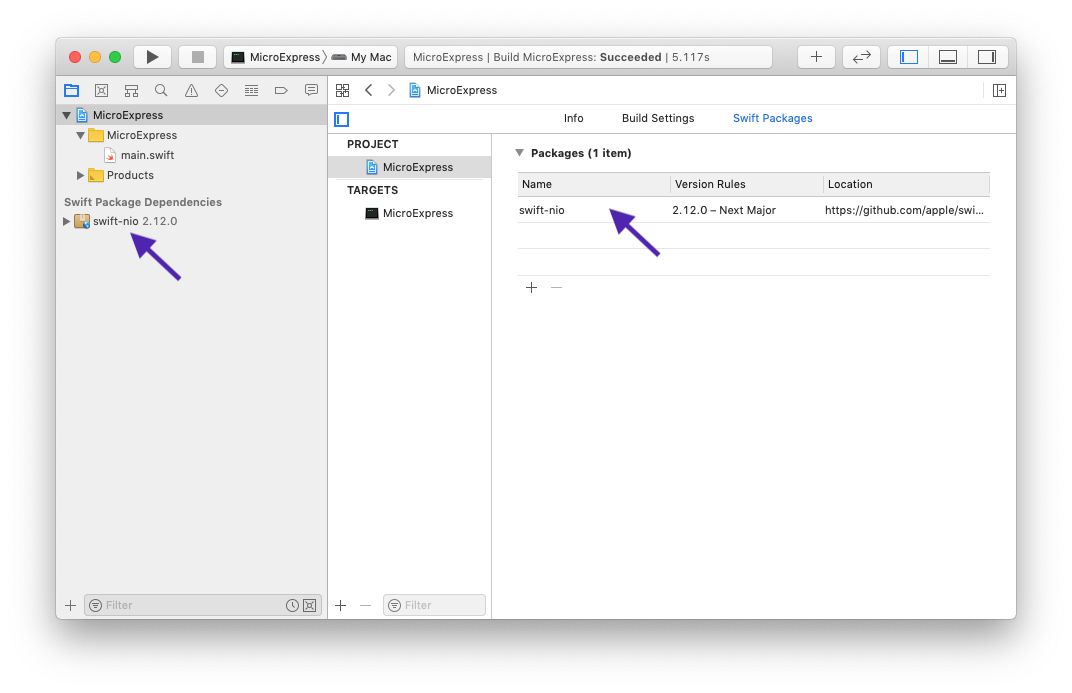Viewport: 1072px width, 693px height.
Task: Show only recently modified files
Action: [x=292, y=606]
